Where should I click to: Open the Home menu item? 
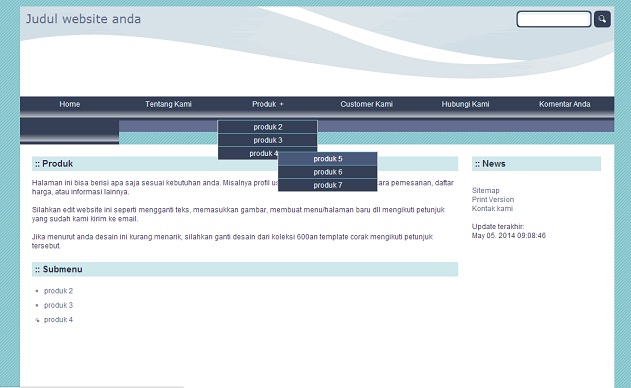pos(70,104)
